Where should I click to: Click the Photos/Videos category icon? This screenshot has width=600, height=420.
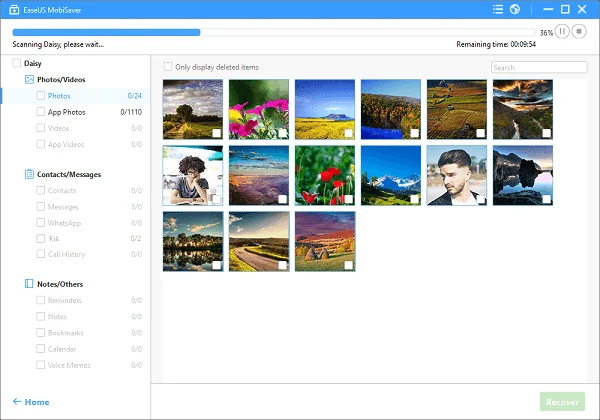(29, 79)
